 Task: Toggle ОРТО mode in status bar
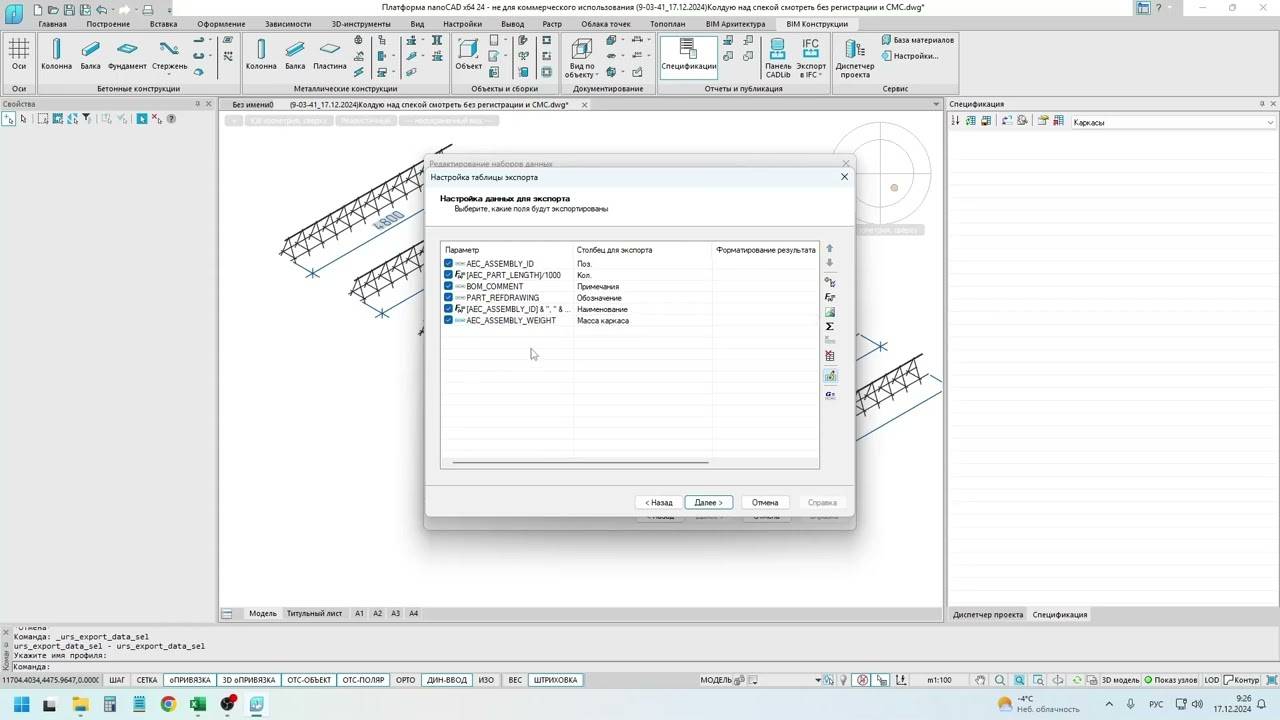[405, 680]
